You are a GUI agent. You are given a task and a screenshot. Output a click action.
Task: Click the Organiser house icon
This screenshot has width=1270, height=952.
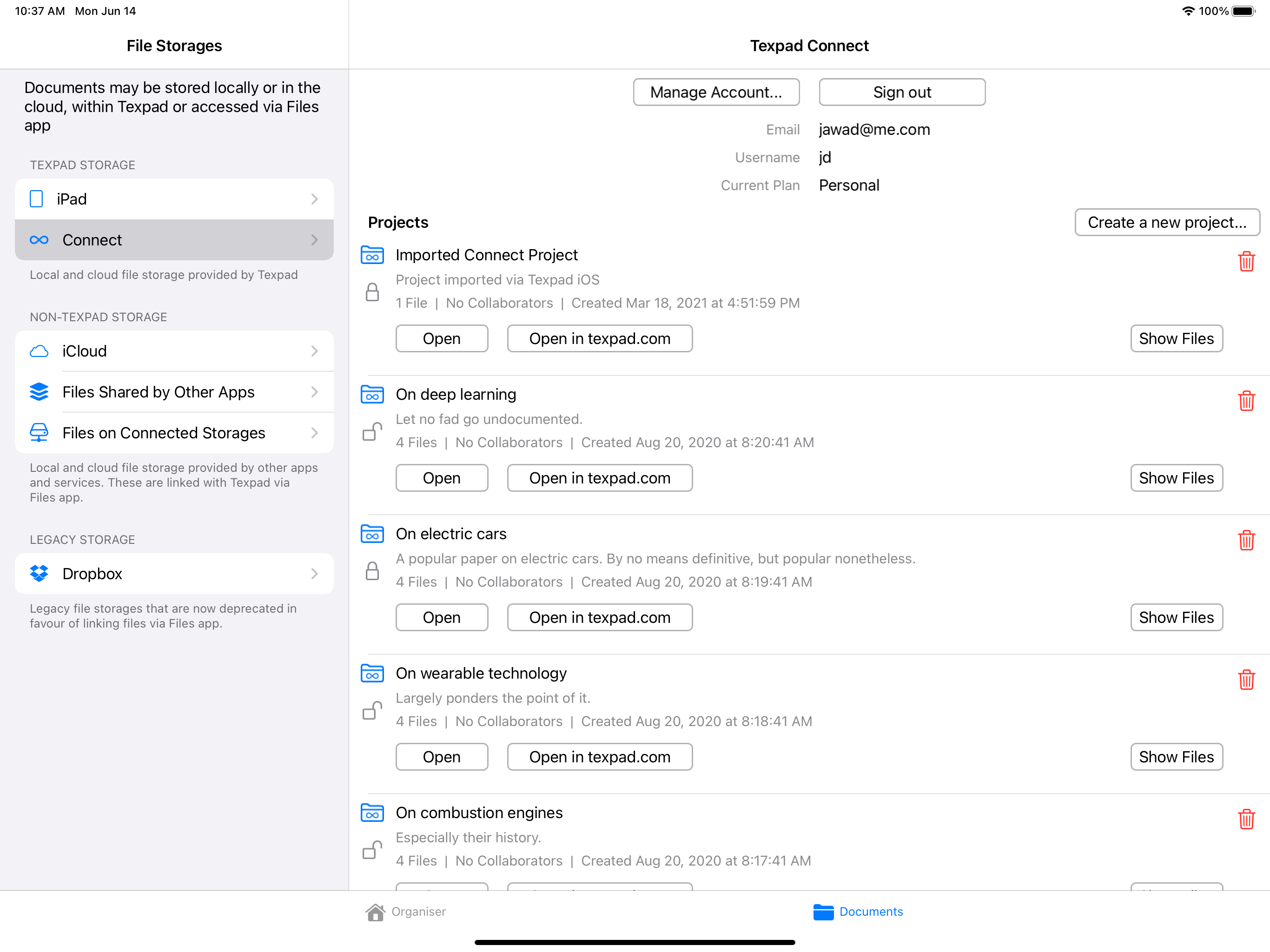click(376, 912)
